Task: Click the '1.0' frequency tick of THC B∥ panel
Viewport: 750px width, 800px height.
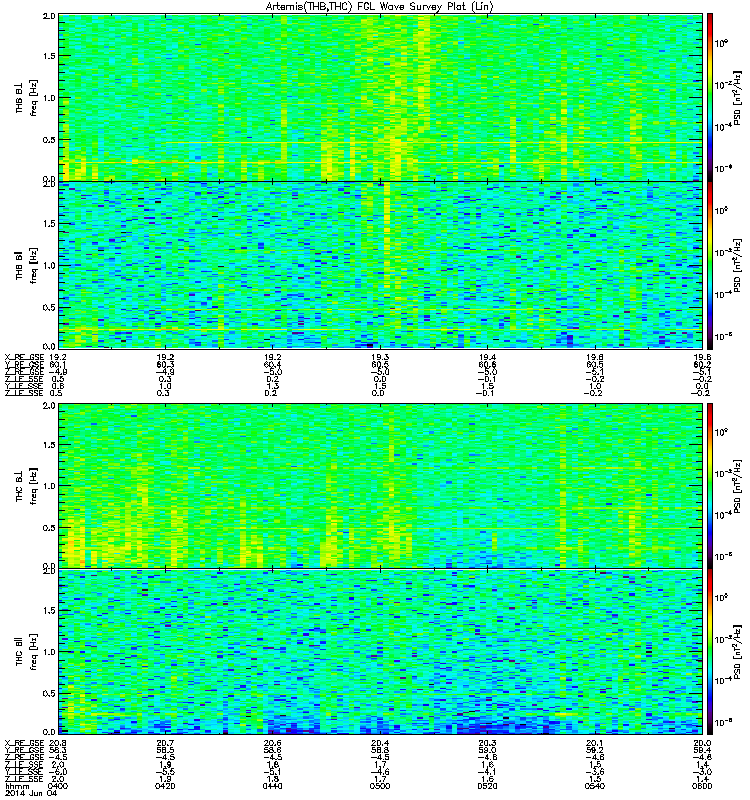Action: (49, 652)
